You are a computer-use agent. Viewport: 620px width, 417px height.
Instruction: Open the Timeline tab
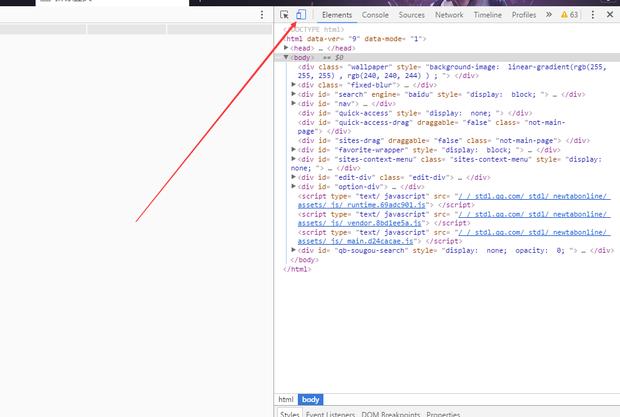tap(488, 15)
